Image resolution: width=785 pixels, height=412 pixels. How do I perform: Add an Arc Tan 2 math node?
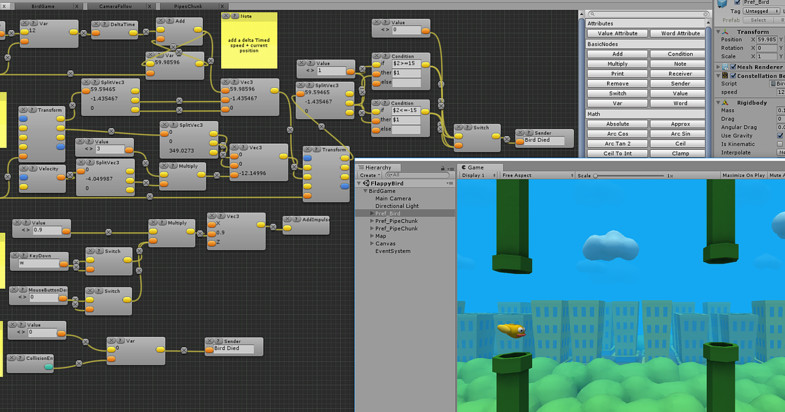[617, 144]
